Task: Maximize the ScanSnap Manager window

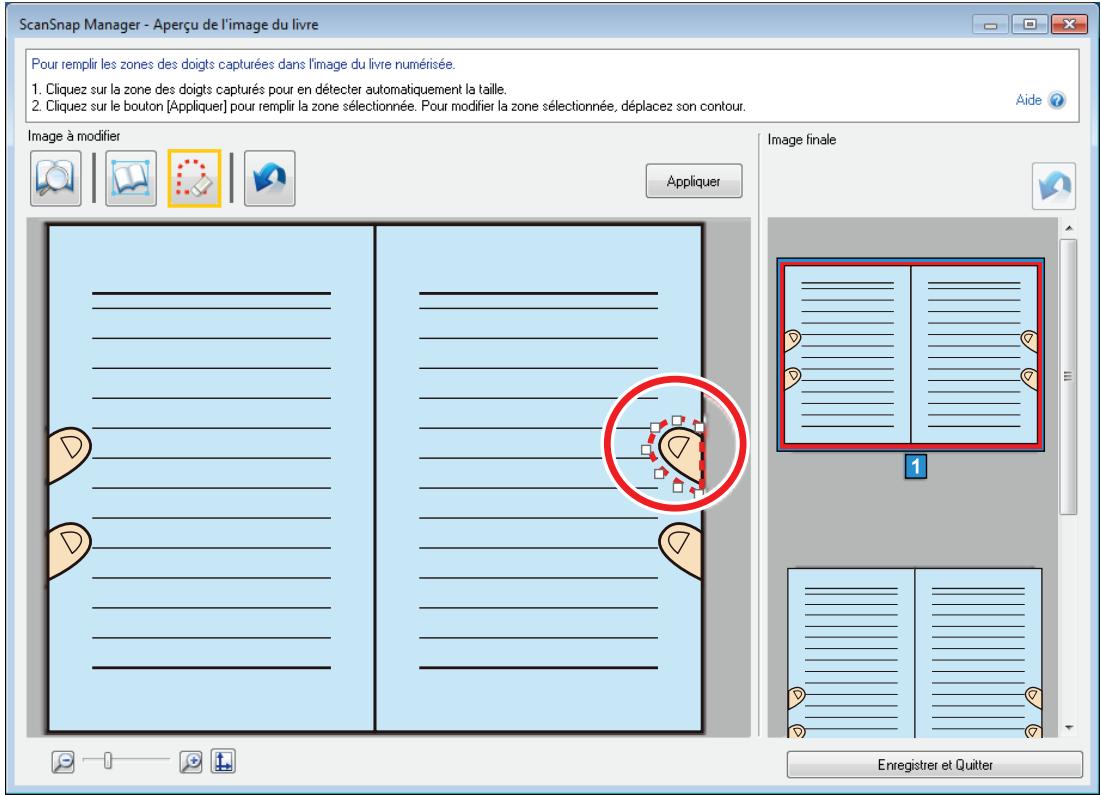Action: coord(1030,25)
